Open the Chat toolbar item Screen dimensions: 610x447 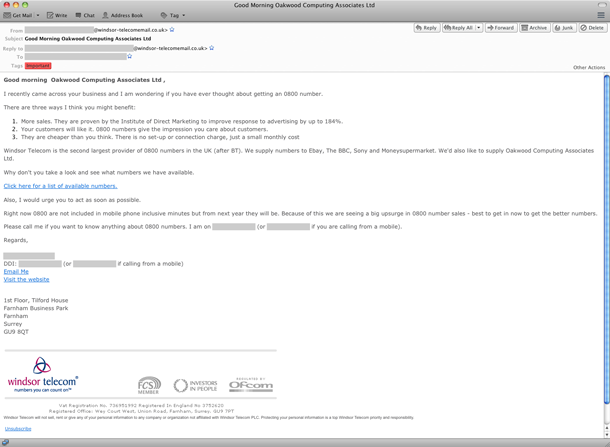click(85, 15)
